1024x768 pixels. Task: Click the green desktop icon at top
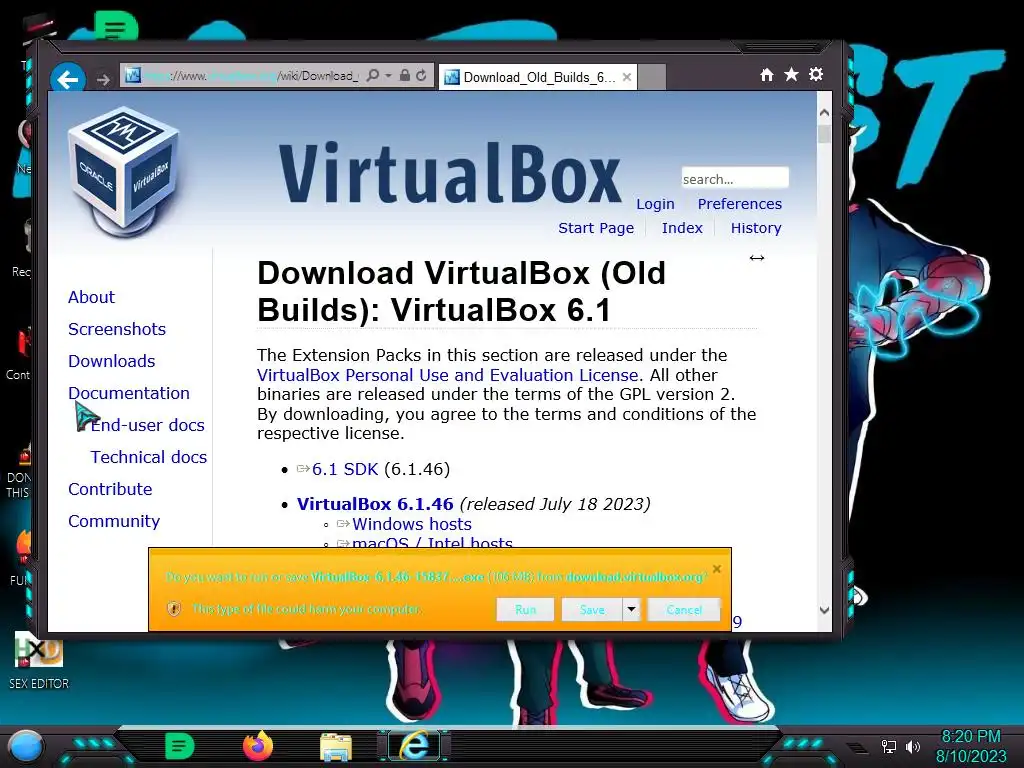(x=116, y=28)
